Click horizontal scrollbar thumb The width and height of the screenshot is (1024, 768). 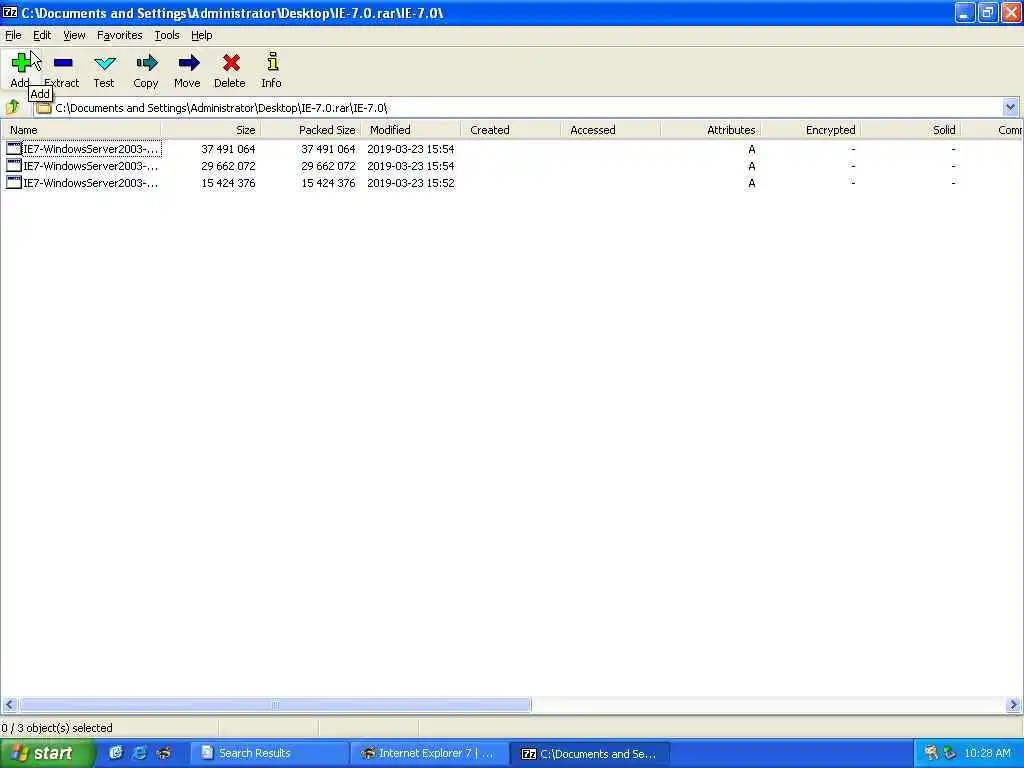(x=275, y=705)
